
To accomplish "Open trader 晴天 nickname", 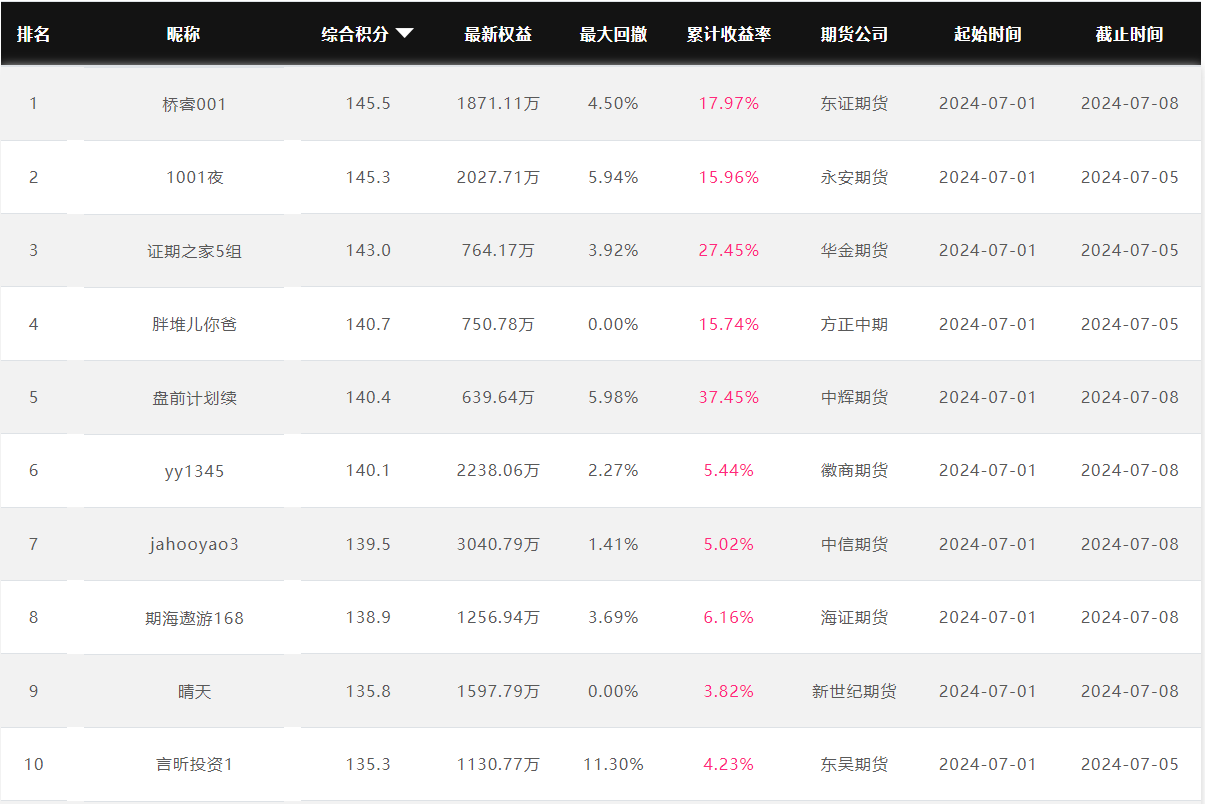I will click(195, 691).
